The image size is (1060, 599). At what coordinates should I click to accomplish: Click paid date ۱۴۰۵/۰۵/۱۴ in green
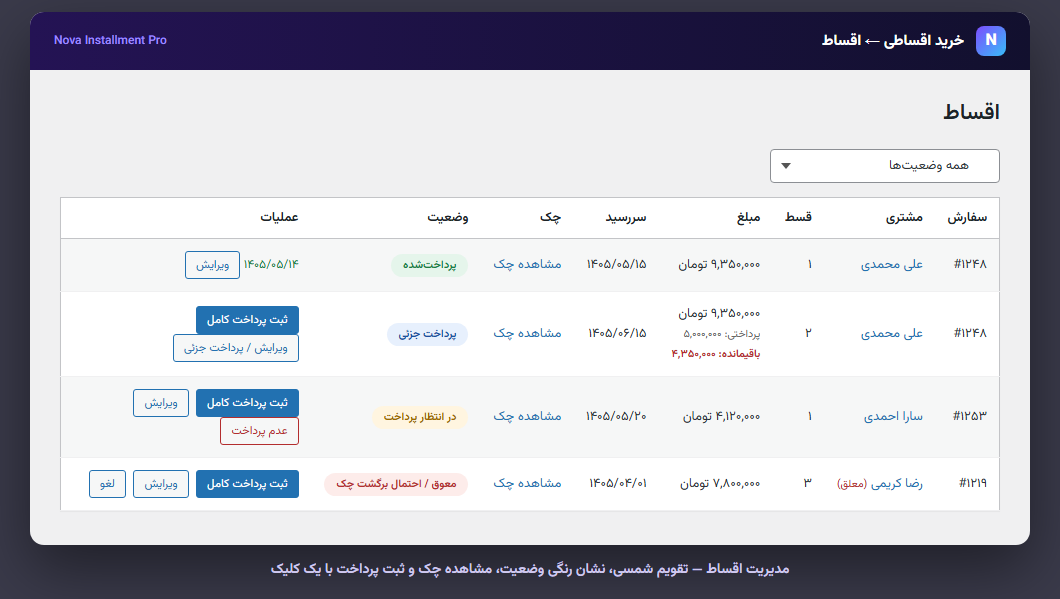pyautogui.click(x=271, y=264)
